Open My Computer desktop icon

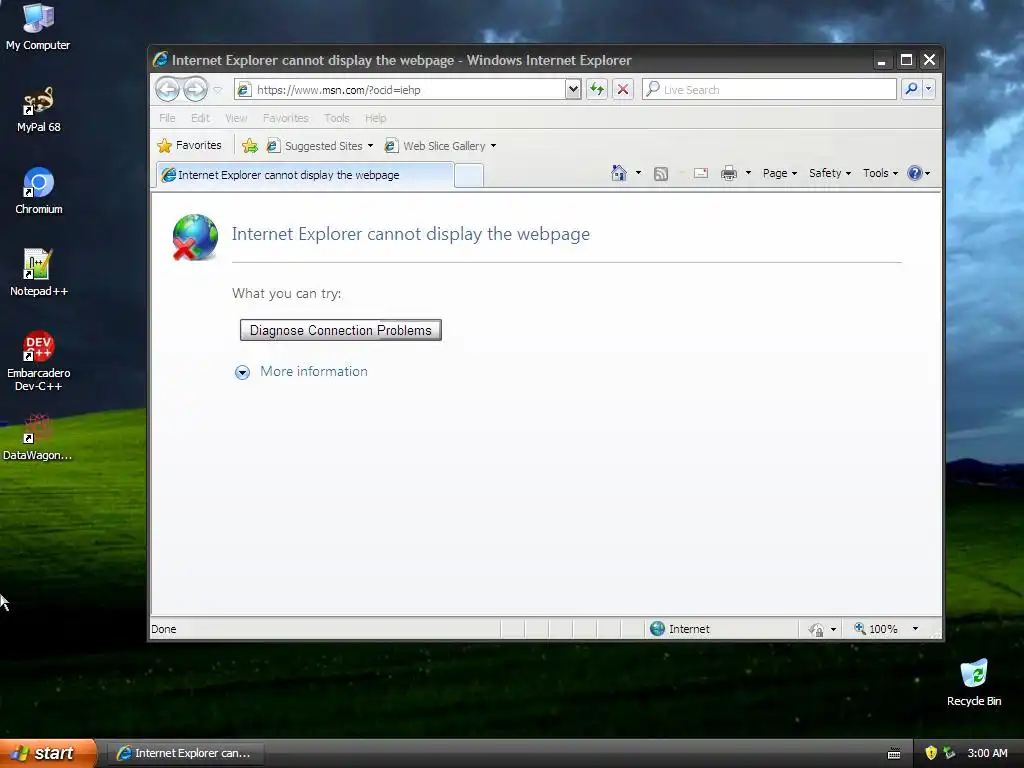38,27
